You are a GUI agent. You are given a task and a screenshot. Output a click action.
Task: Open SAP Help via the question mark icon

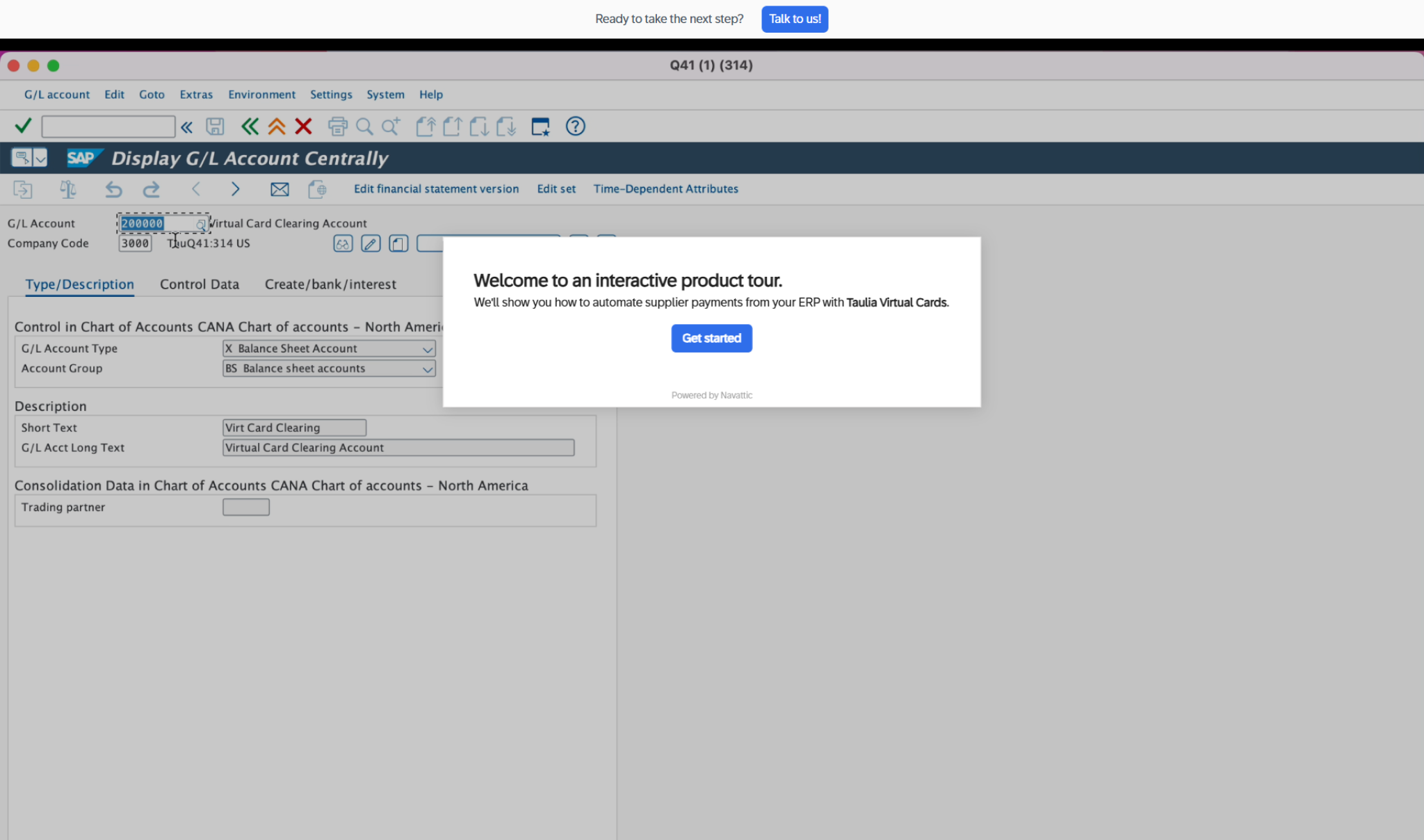click(575, 126)
